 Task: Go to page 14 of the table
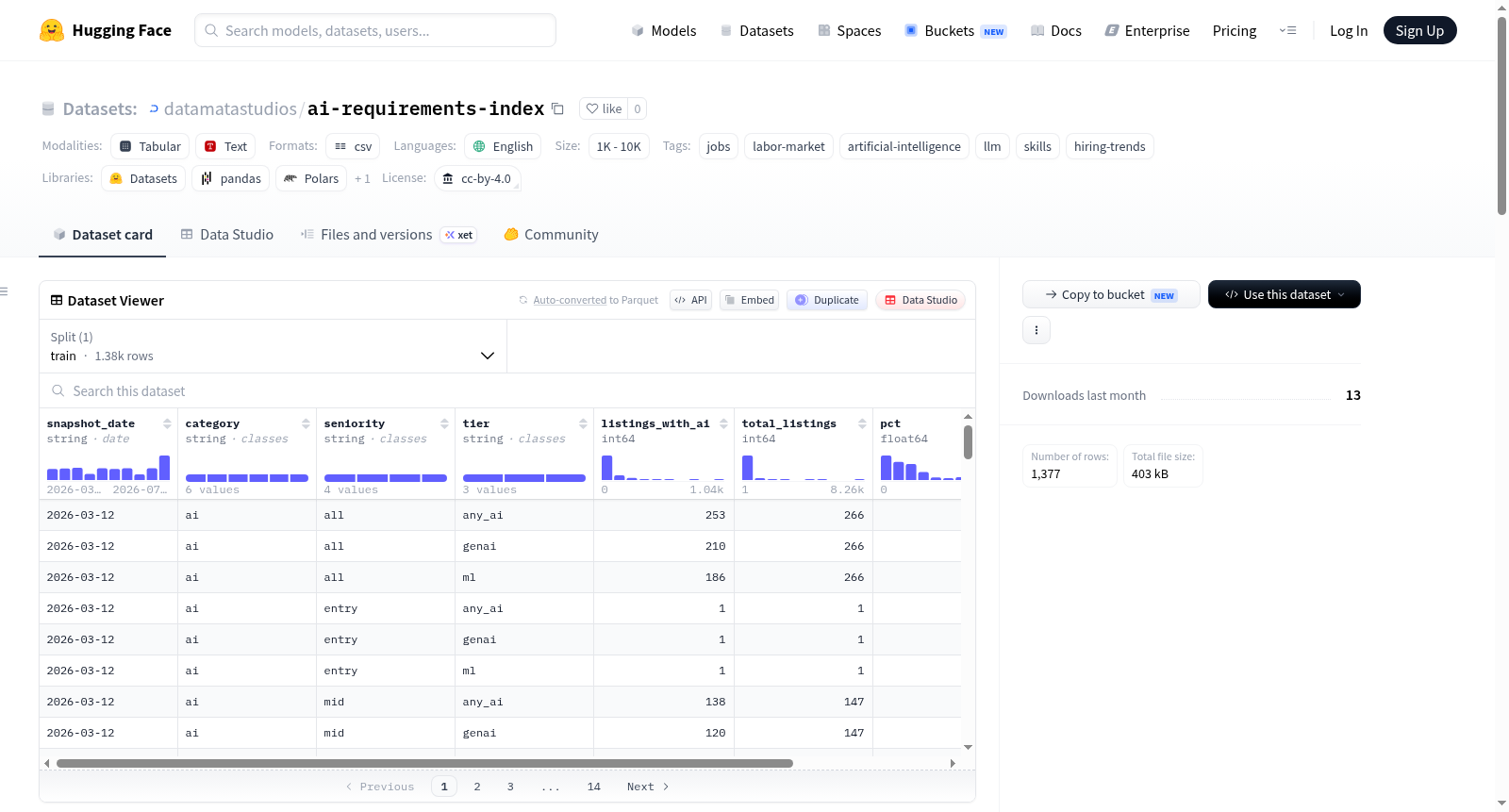[594, 787]
